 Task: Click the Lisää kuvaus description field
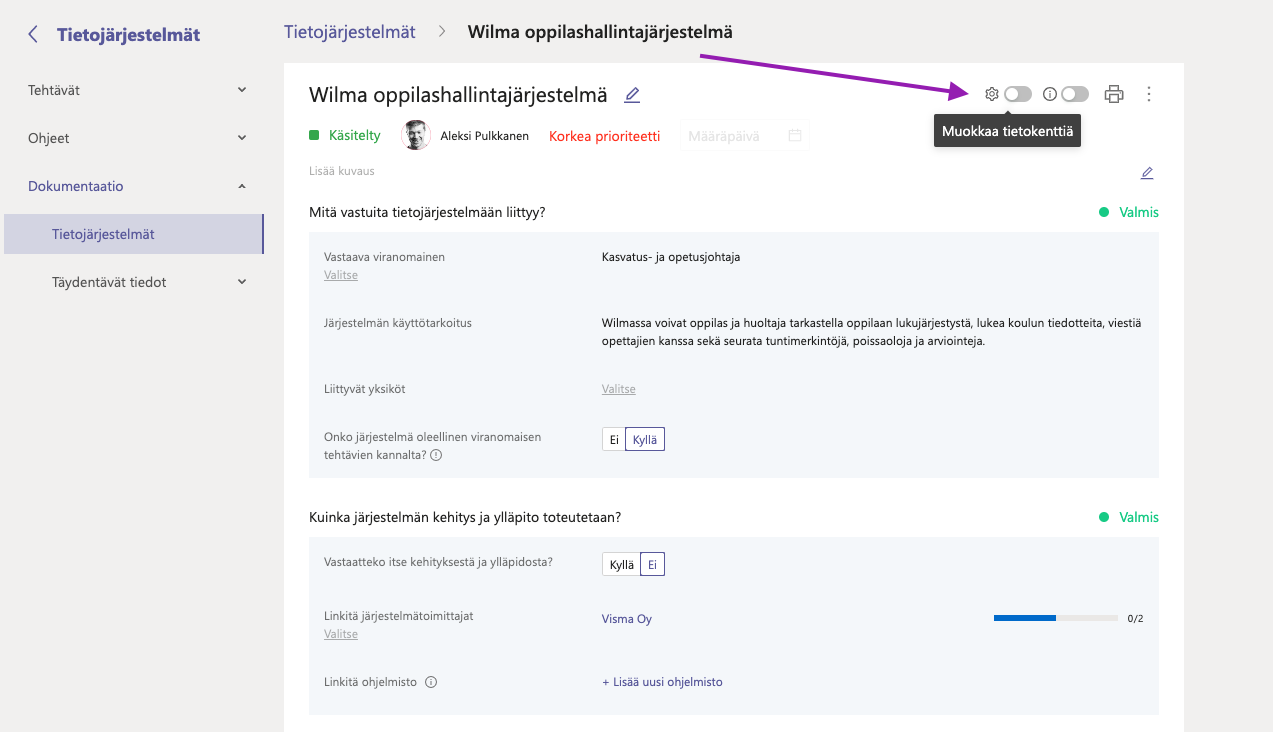pos(342,171)
